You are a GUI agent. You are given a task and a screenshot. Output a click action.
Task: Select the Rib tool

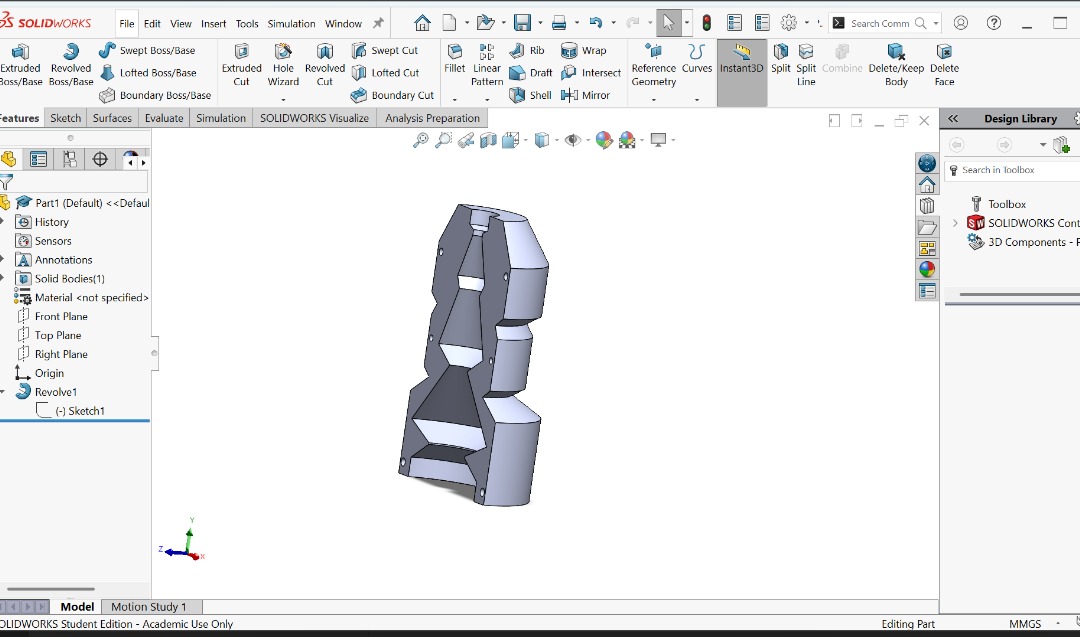click(x=527, y=50)
